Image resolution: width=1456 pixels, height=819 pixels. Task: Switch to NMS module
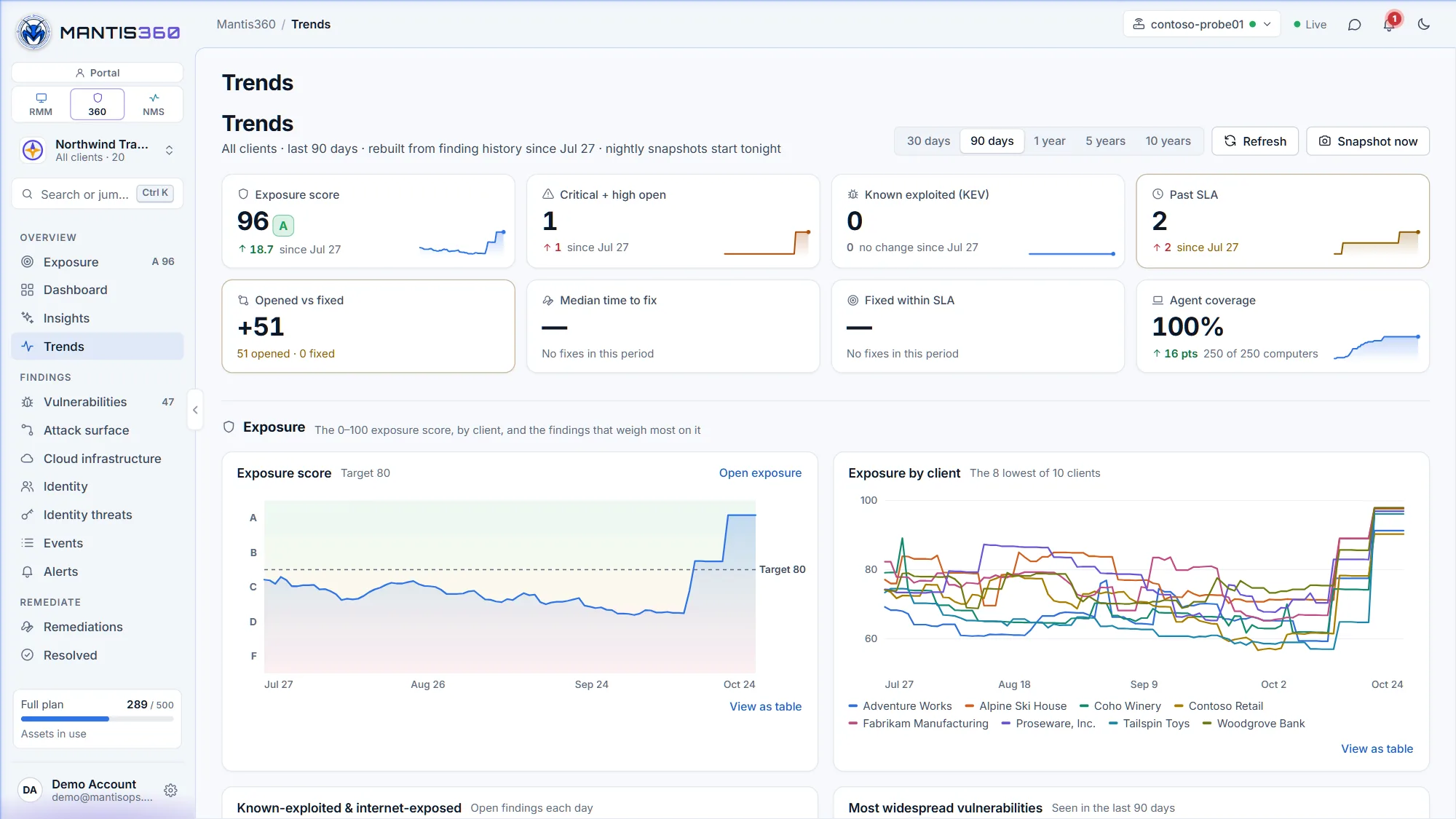(154, 104)
